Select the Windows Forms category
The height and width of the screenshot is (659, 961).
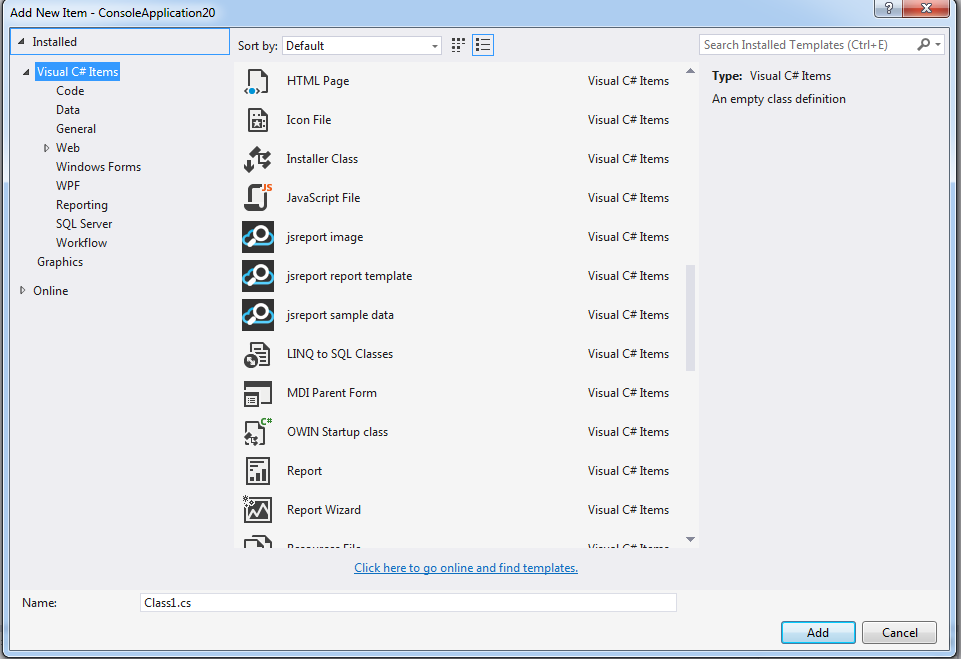99,167
